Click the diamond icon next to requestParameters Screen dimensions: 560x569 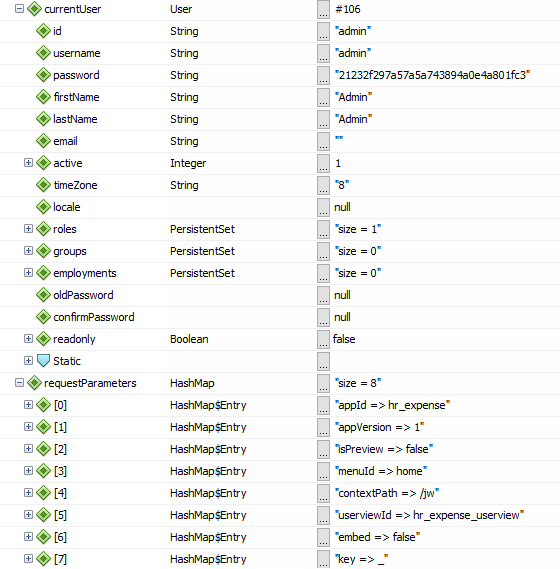point(34,383)
